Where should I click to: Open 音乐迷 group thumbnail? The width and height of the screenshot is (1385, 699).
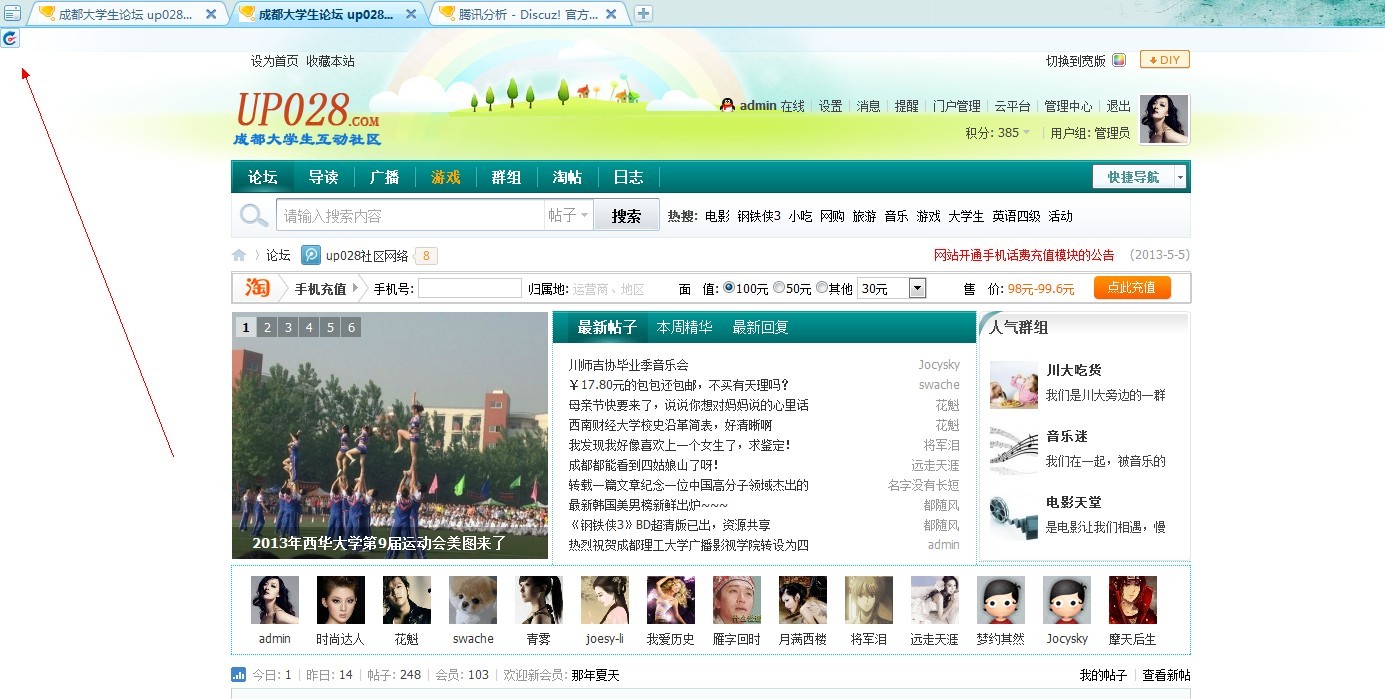1014,451
